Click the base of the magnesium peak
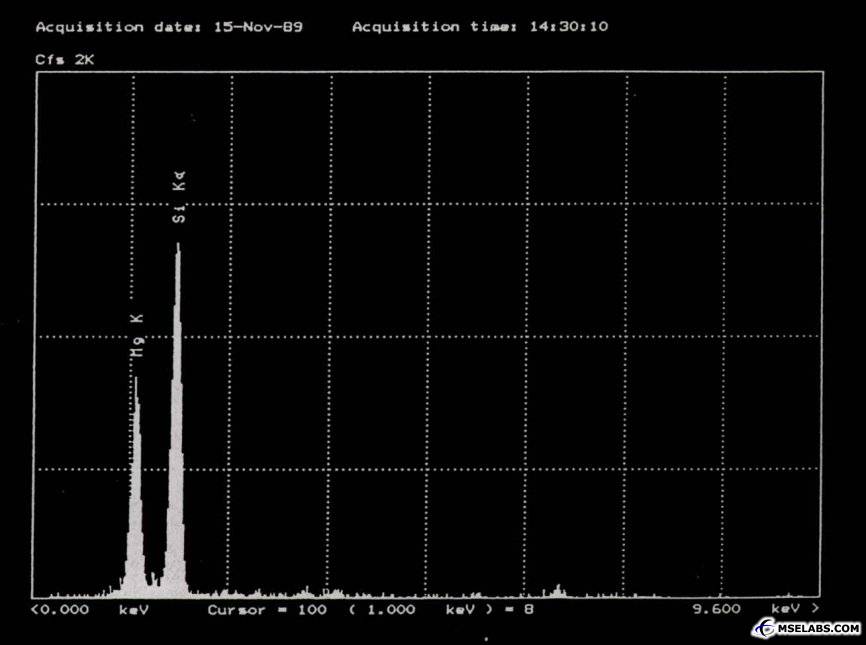 [x=135, y=590]
